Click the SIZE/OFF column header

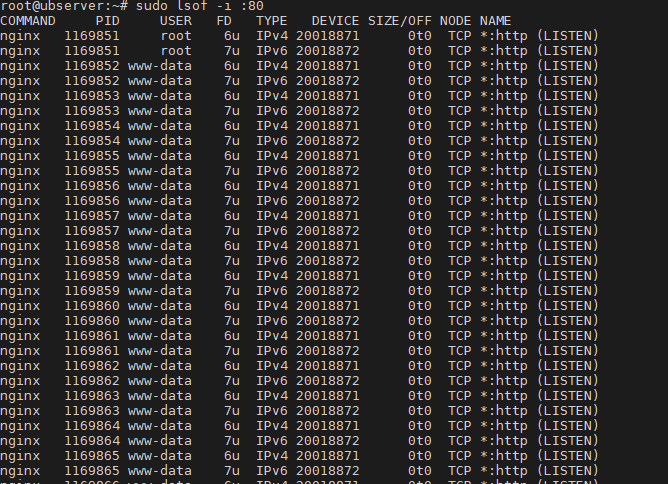point(400,21)
